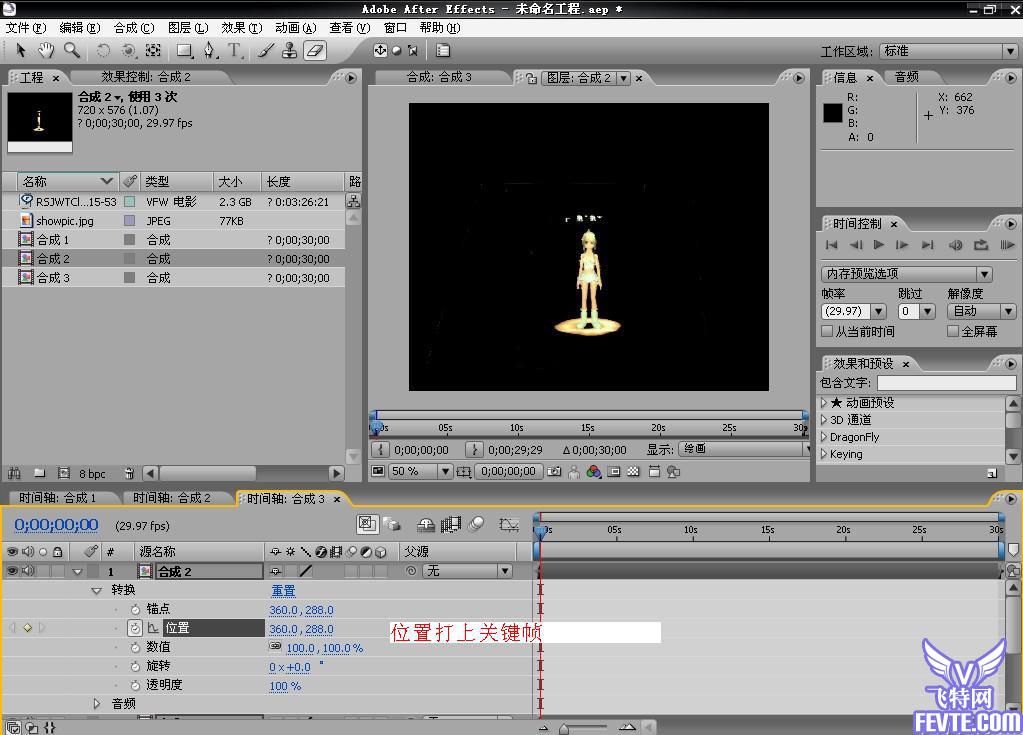Start RAM preview in Time Controls
This screenshot has height=735, width=1023.
point(1007,245)
